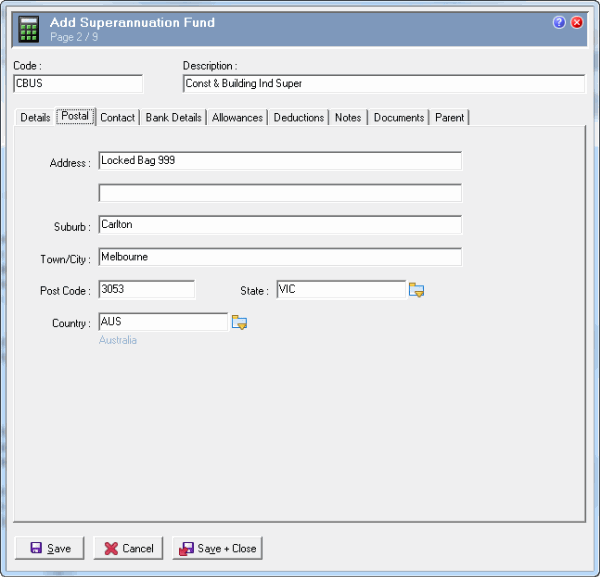Click the calculator icon in title bar
The width and height of the screenshot is (600, 577).
(29, 28)
